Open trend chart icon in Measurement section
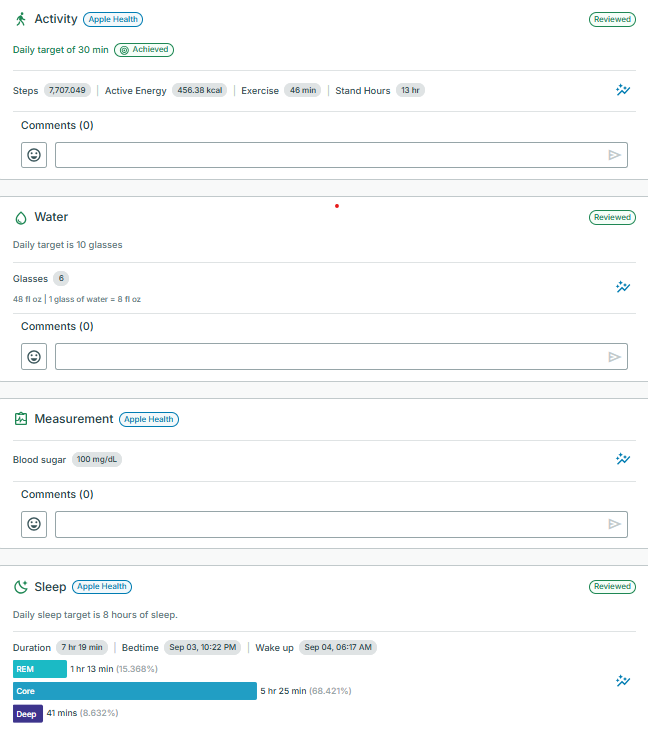 [623, 459]
